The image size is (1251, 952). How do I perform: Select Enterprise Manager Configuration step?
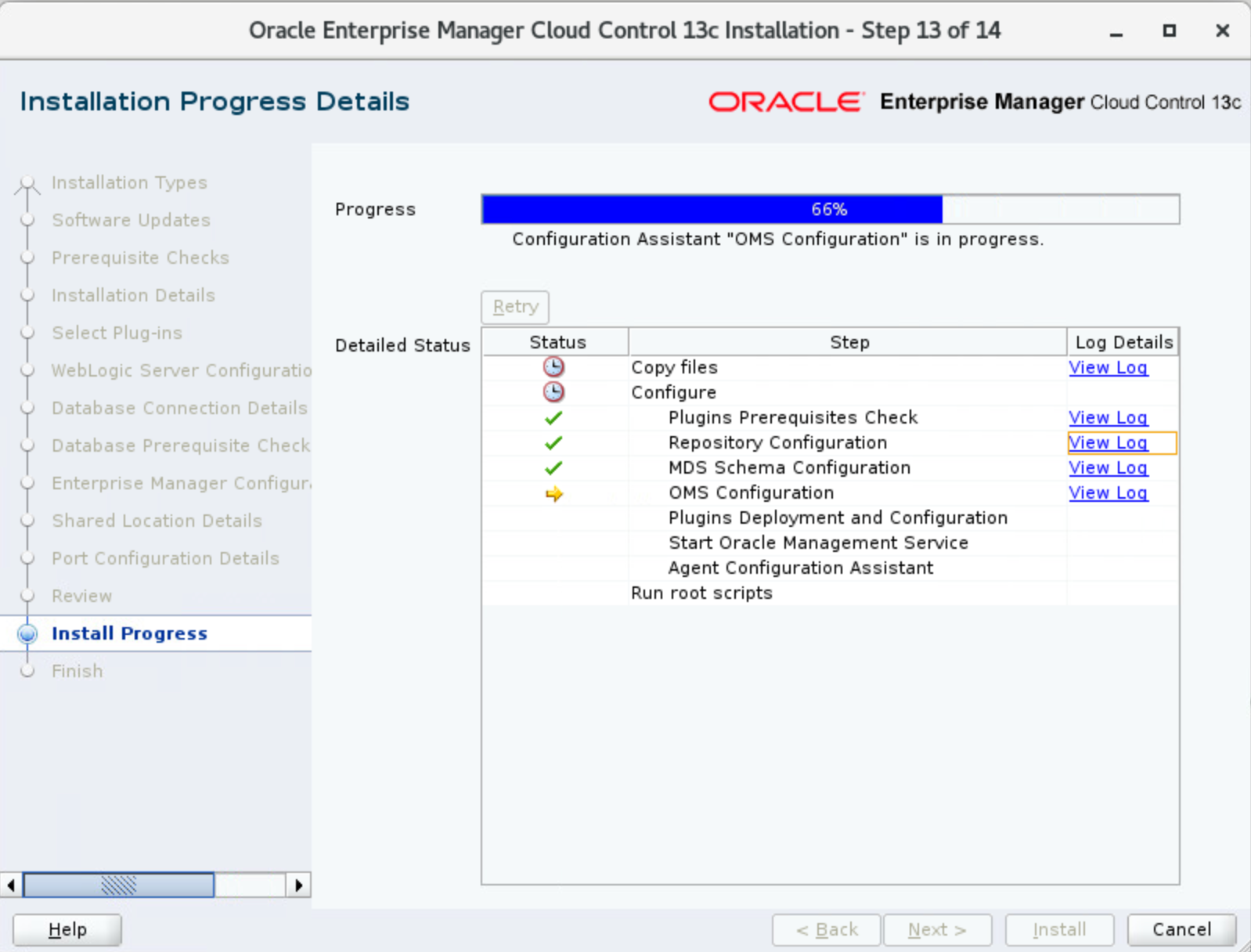(x=182, y=483)
